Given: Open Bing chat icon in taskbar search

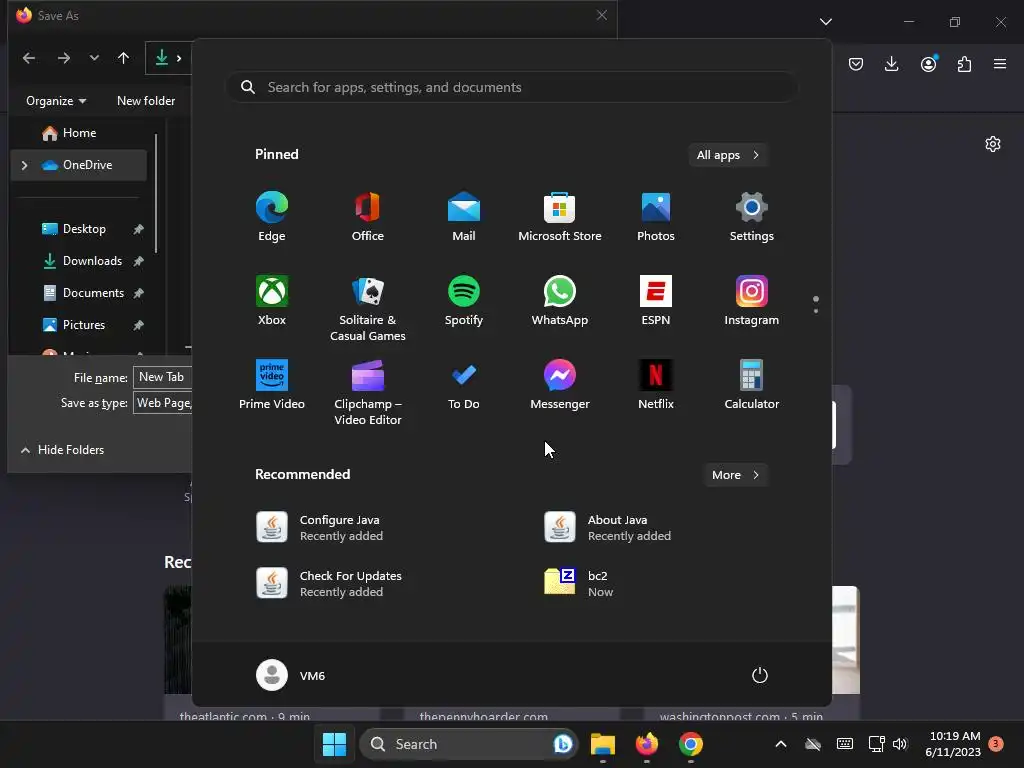Looking at the screenshot, I should pos(563,744).
